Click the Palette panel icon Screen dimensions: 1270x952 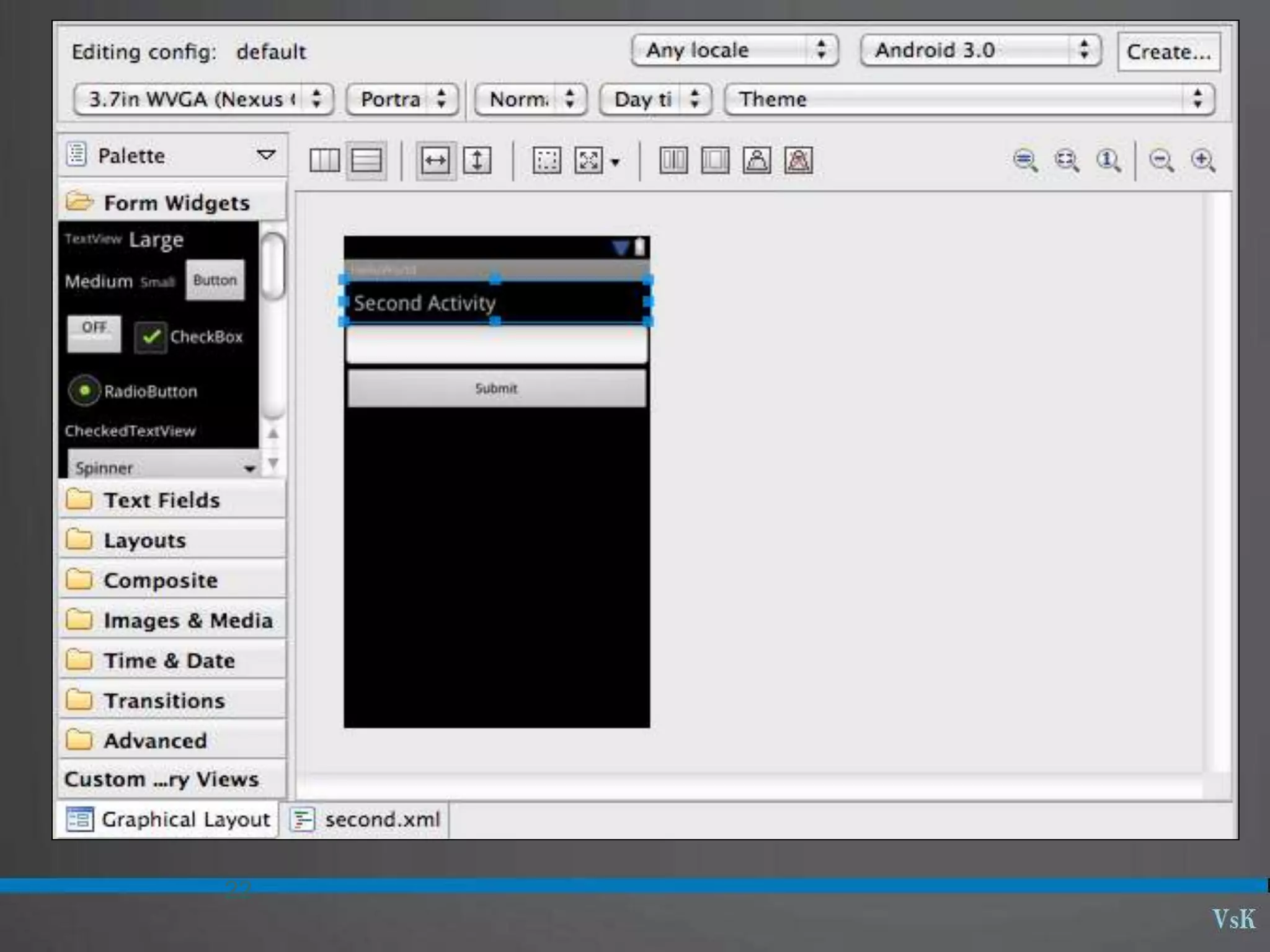click(x=76, y=155)
